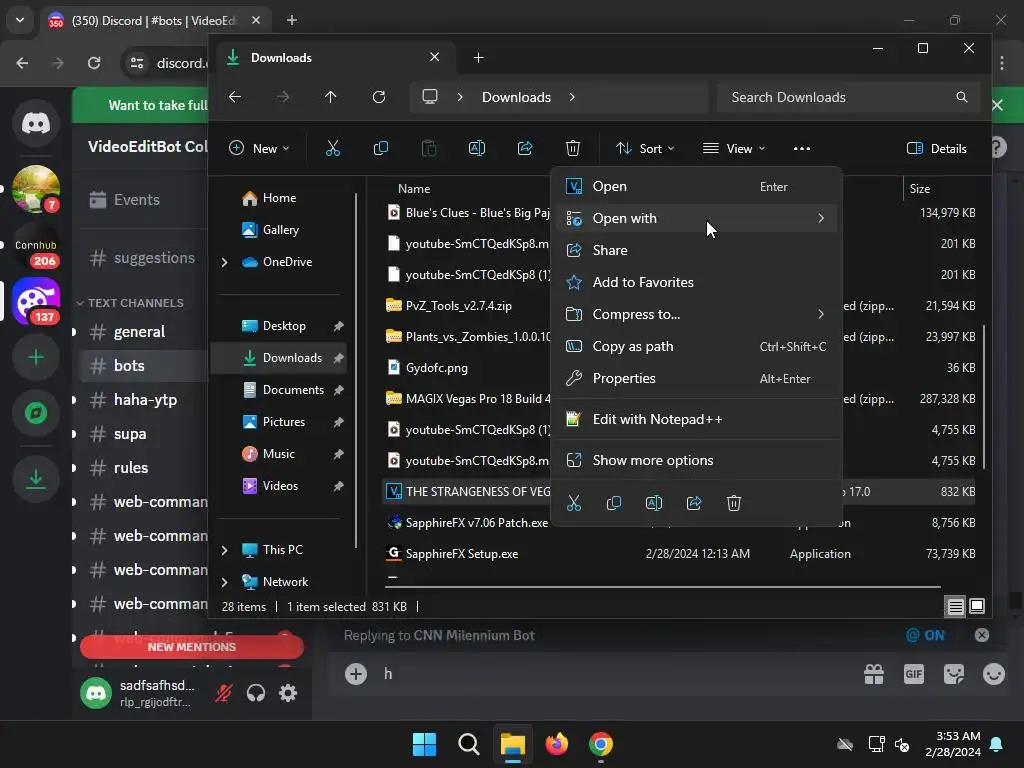Select the SapphireFX Setup.exe file
Viewport: 1024px width, 768px height.
click(x=462, y=554)
